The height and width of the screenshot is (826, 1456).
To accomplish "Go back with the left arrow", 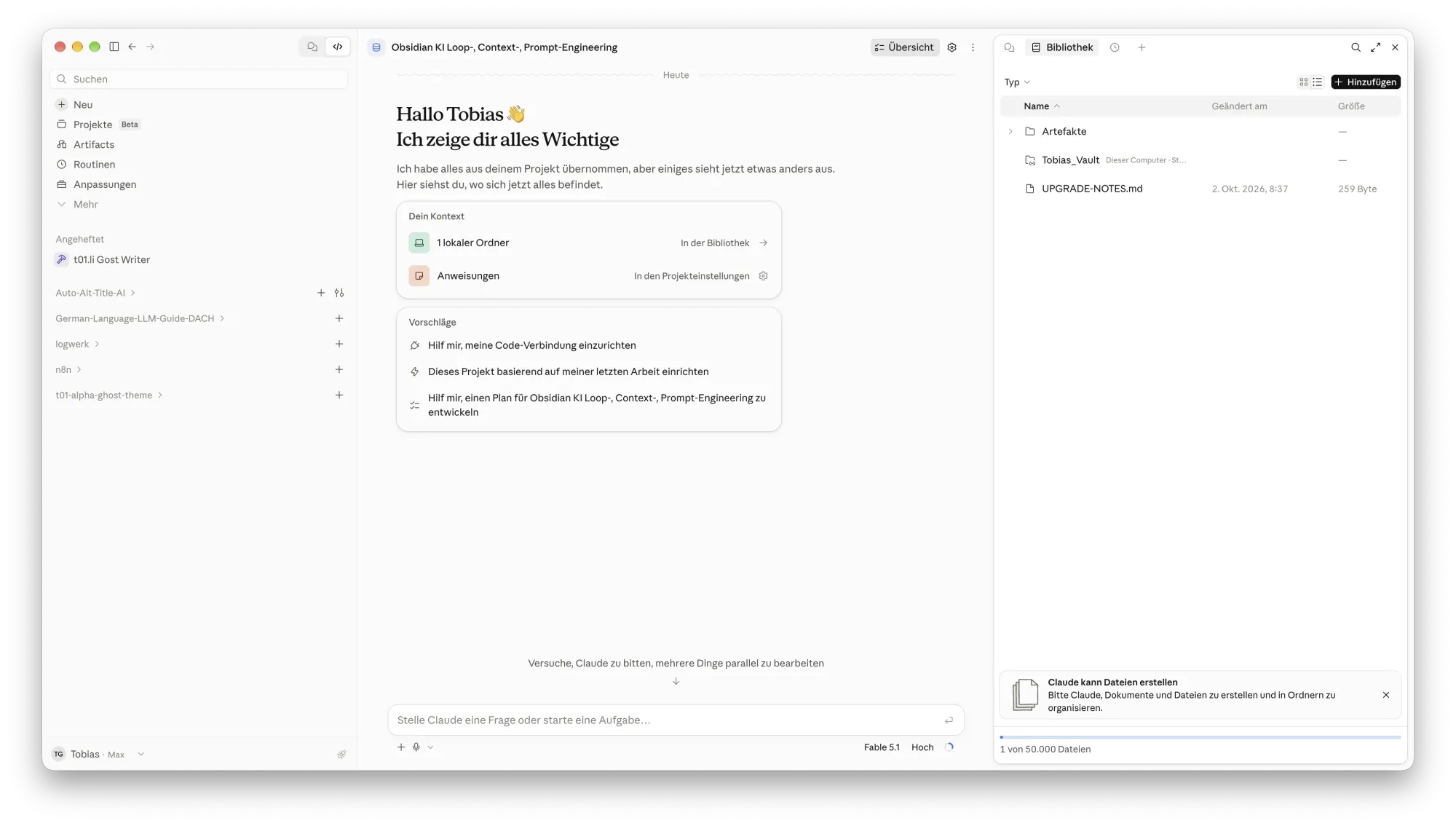I will click(132, 47).
